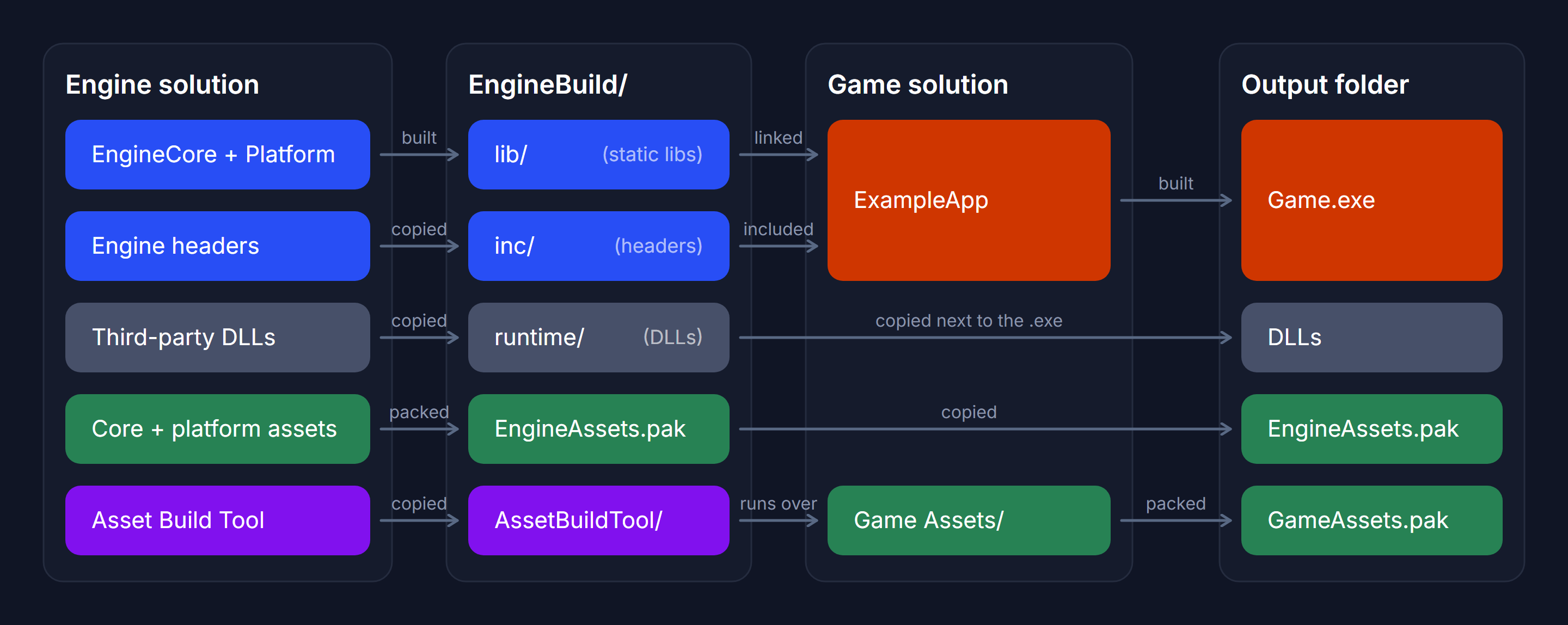Click the "Output folder" heading
The image size is (1568, 625).
(1325, 84)
